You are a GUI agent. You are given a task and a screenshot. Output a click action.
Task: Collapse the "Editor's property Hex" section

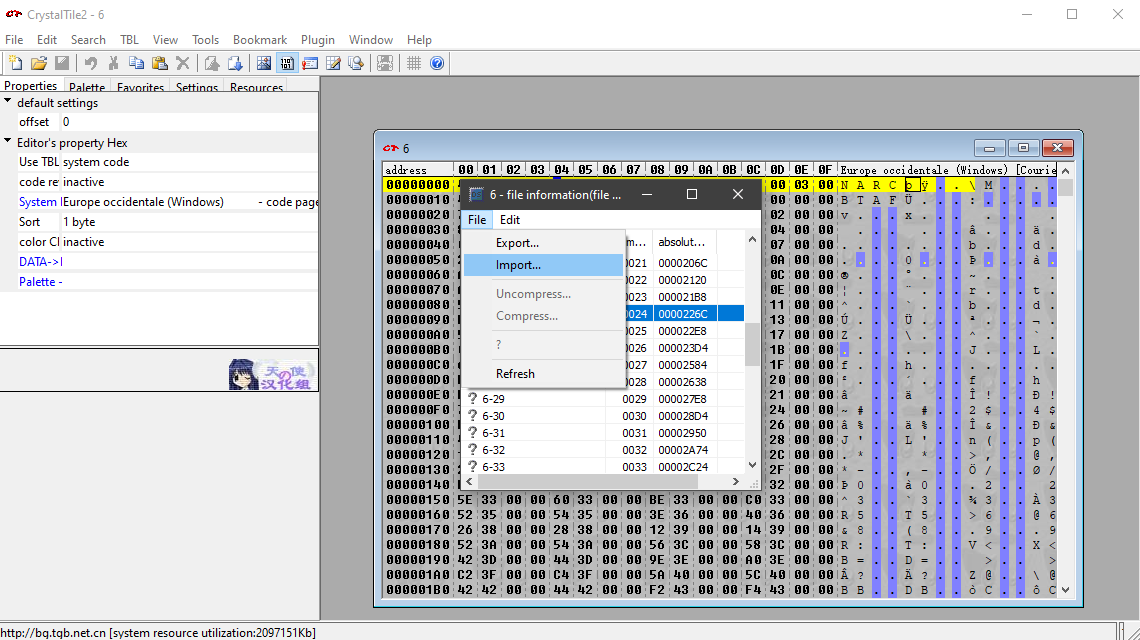coord(8,142)
